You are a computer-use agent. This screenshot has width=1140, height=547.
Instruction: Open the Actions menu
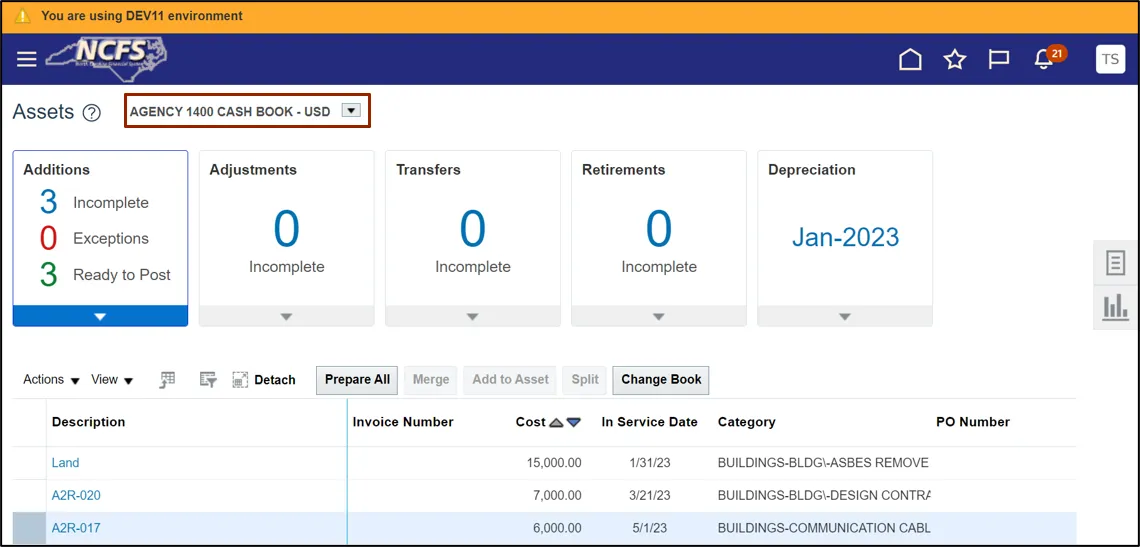tap(51, 380)
